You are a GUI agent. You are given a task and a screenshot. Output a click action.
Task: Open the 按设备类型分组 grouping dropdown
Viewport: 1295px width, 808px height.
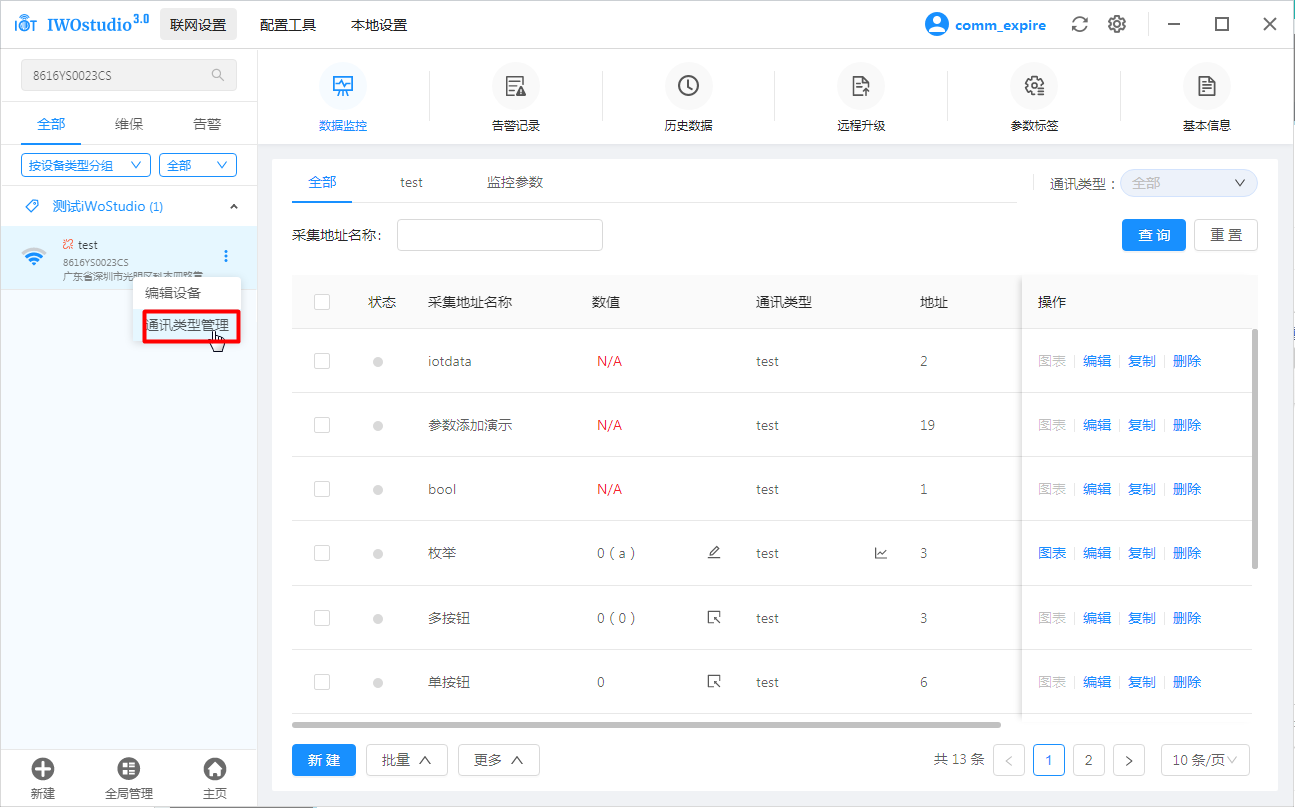pyautogui.click(x=85, y=165)
